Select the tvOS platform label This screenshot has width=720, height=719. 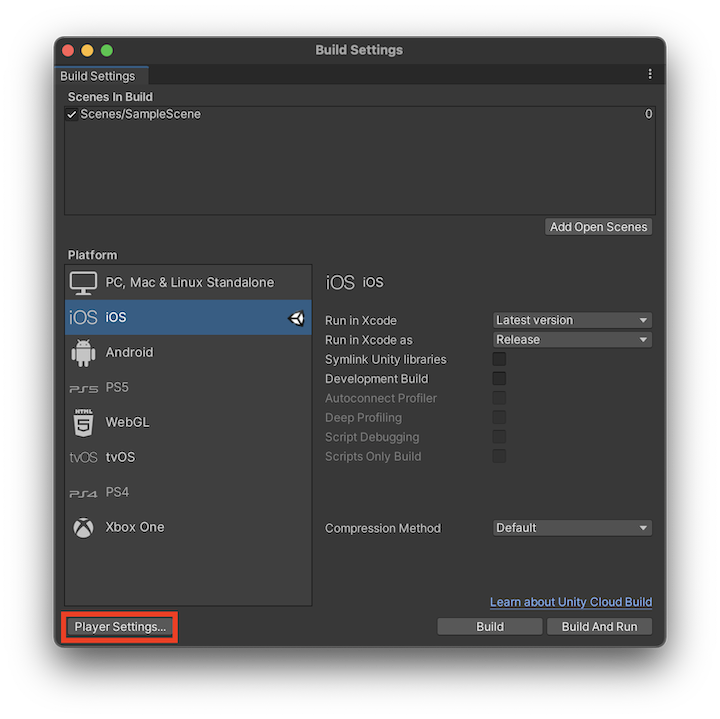(120, 457)
